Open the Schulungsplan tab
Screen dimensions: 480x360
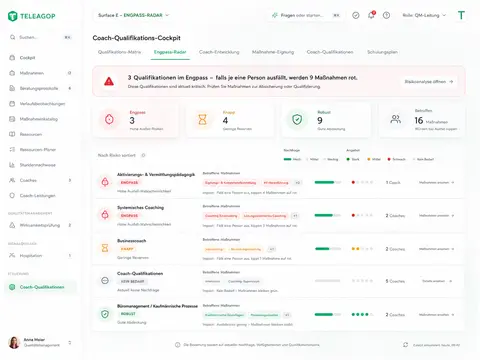point(382,52)
